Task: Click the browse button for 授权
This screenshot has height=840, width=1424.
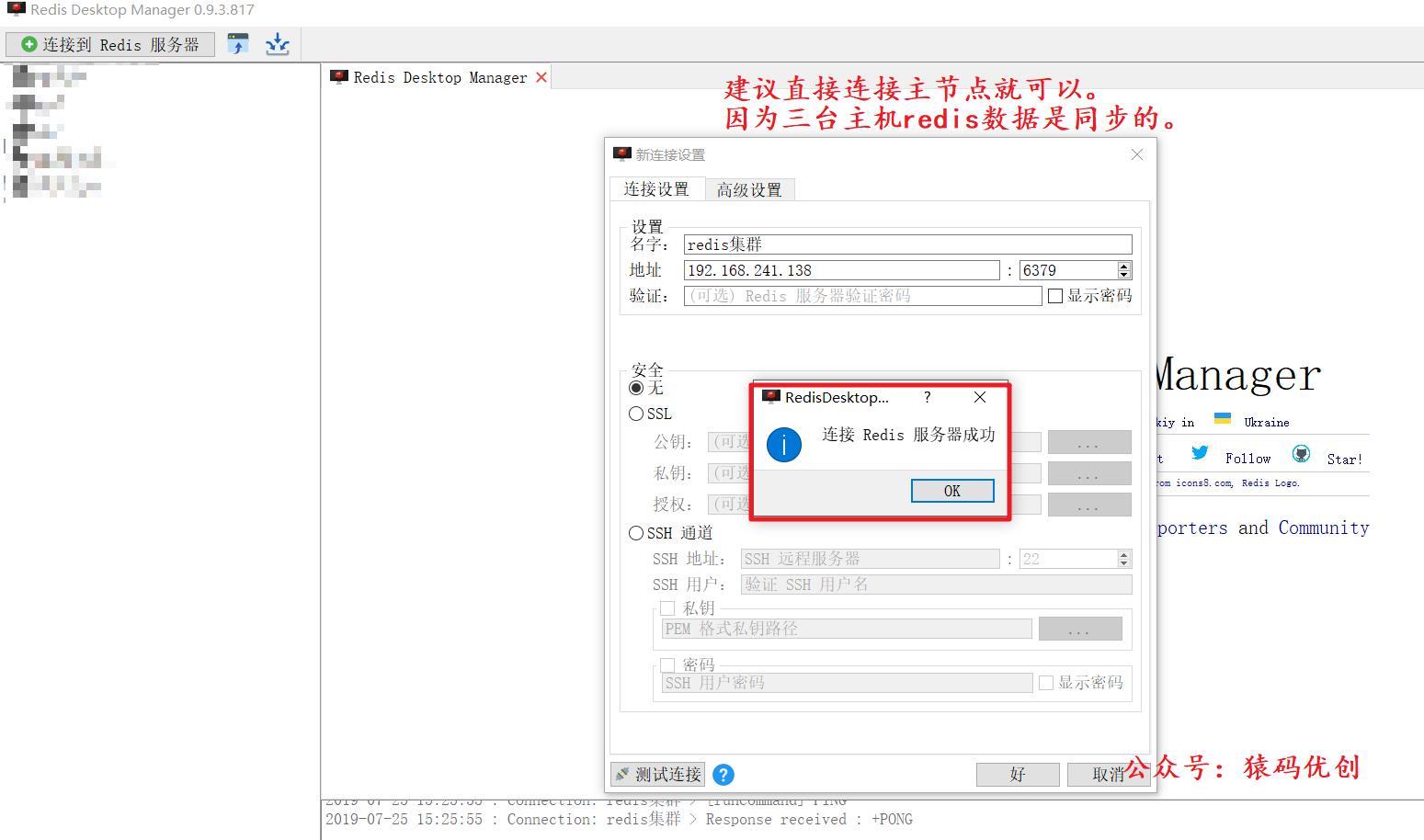Action: coord(1089,505)
